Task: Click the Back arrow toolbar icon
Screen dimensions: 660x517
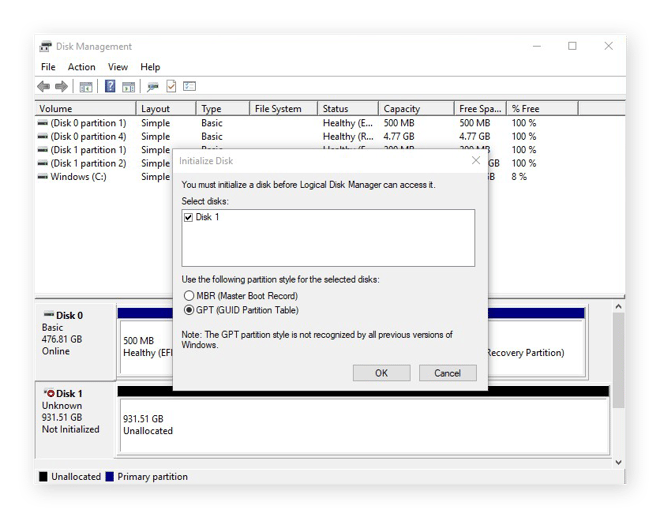Action: click(43, 87)
